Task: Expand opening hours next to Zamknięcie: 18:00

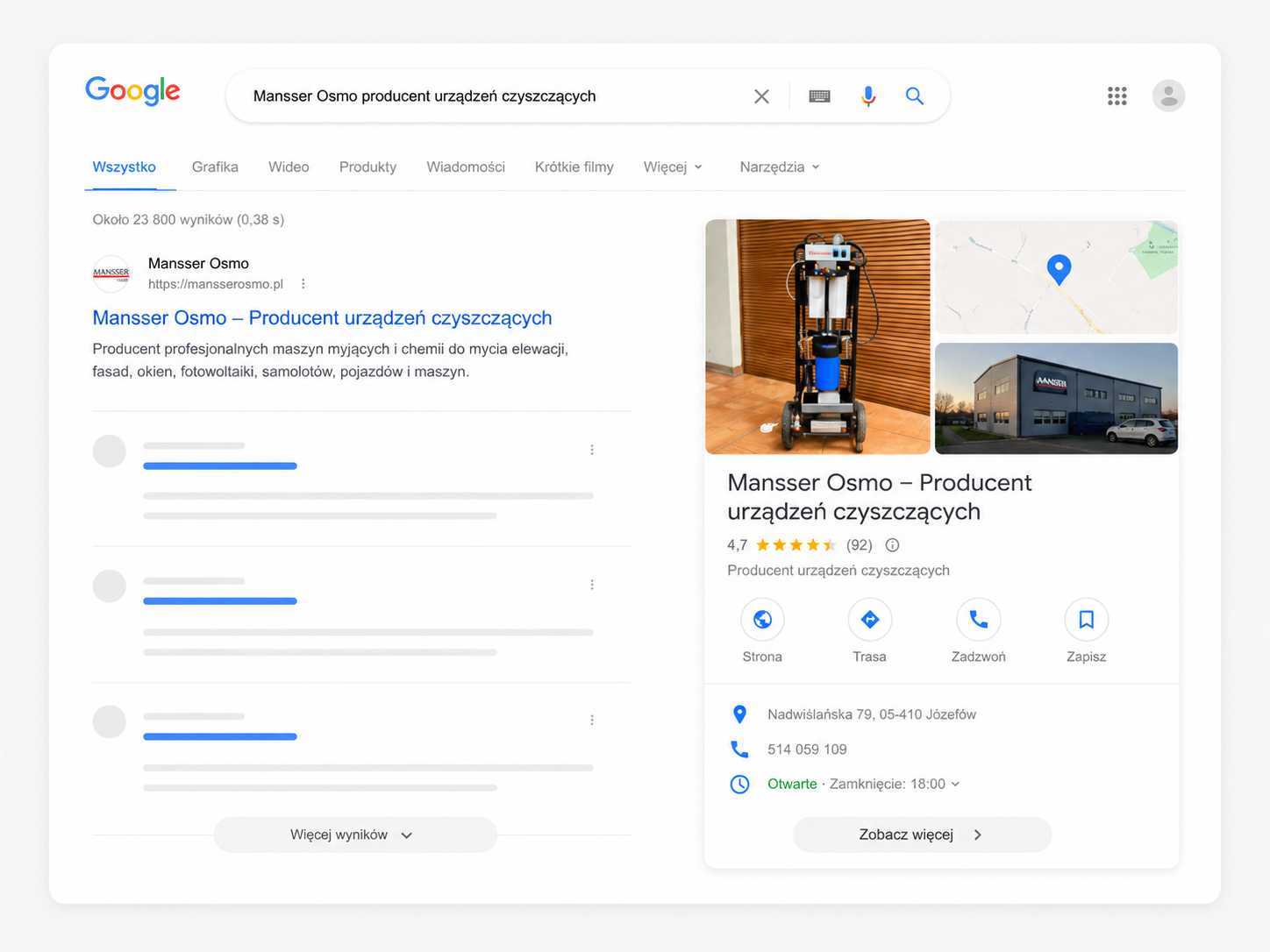Action: coord(955,785)
